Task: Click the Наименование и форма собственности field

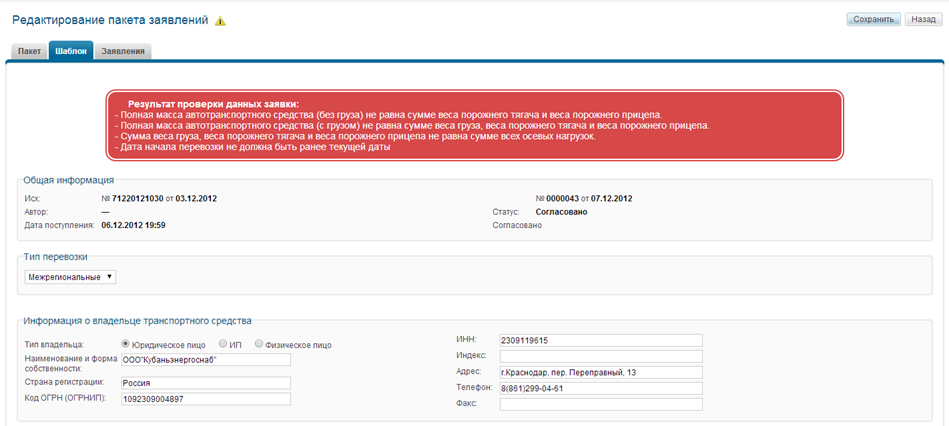Action: [204, 360]
